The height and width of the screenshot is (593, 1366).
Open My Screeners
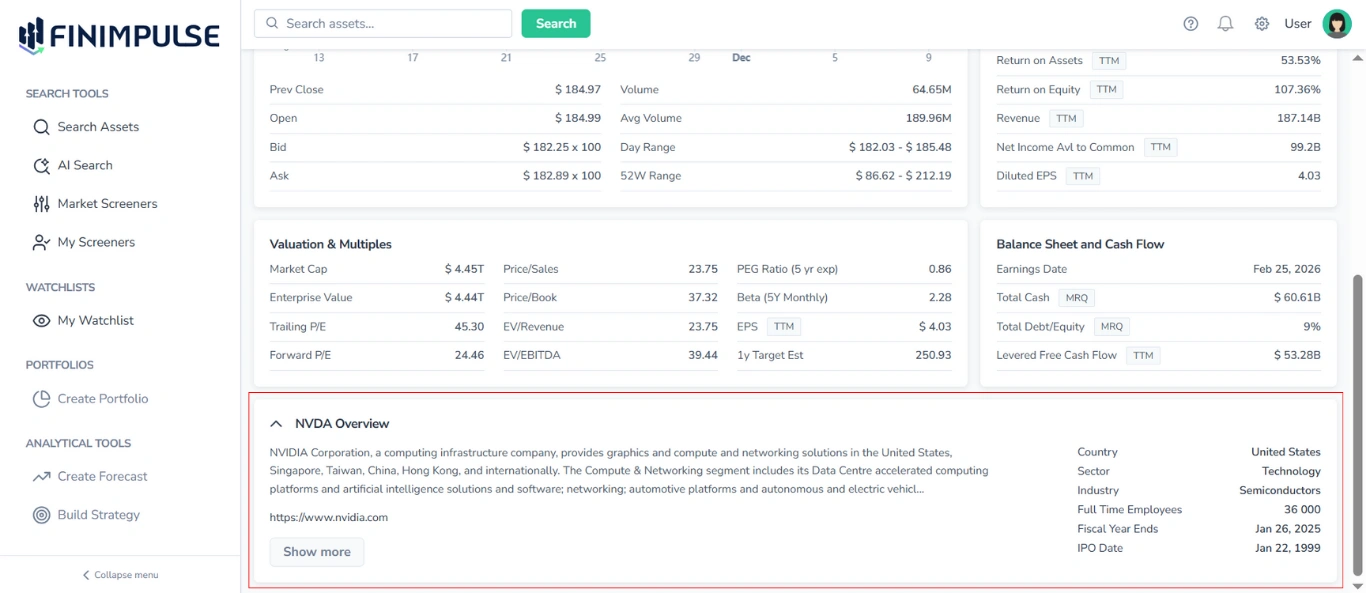pyautogui.click(x=97, y=241)
